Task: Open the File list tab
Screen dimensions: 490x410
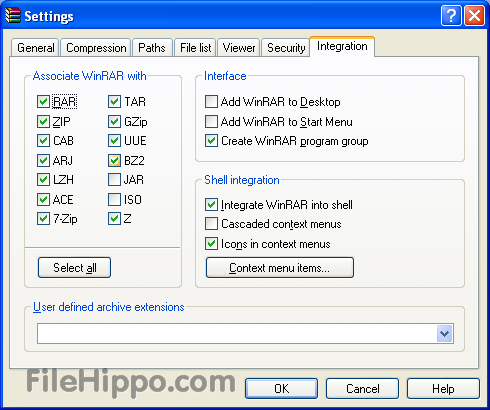Action: (x=196, y=48)
